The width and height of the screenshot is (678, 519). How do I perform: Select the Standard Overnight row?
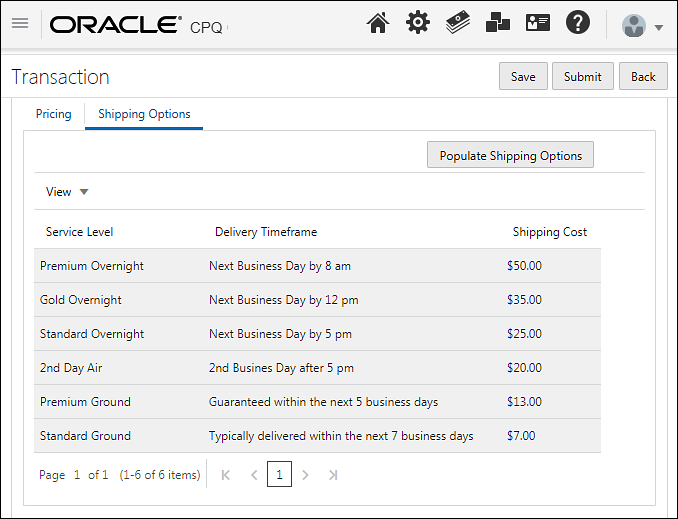pos(317,334)
